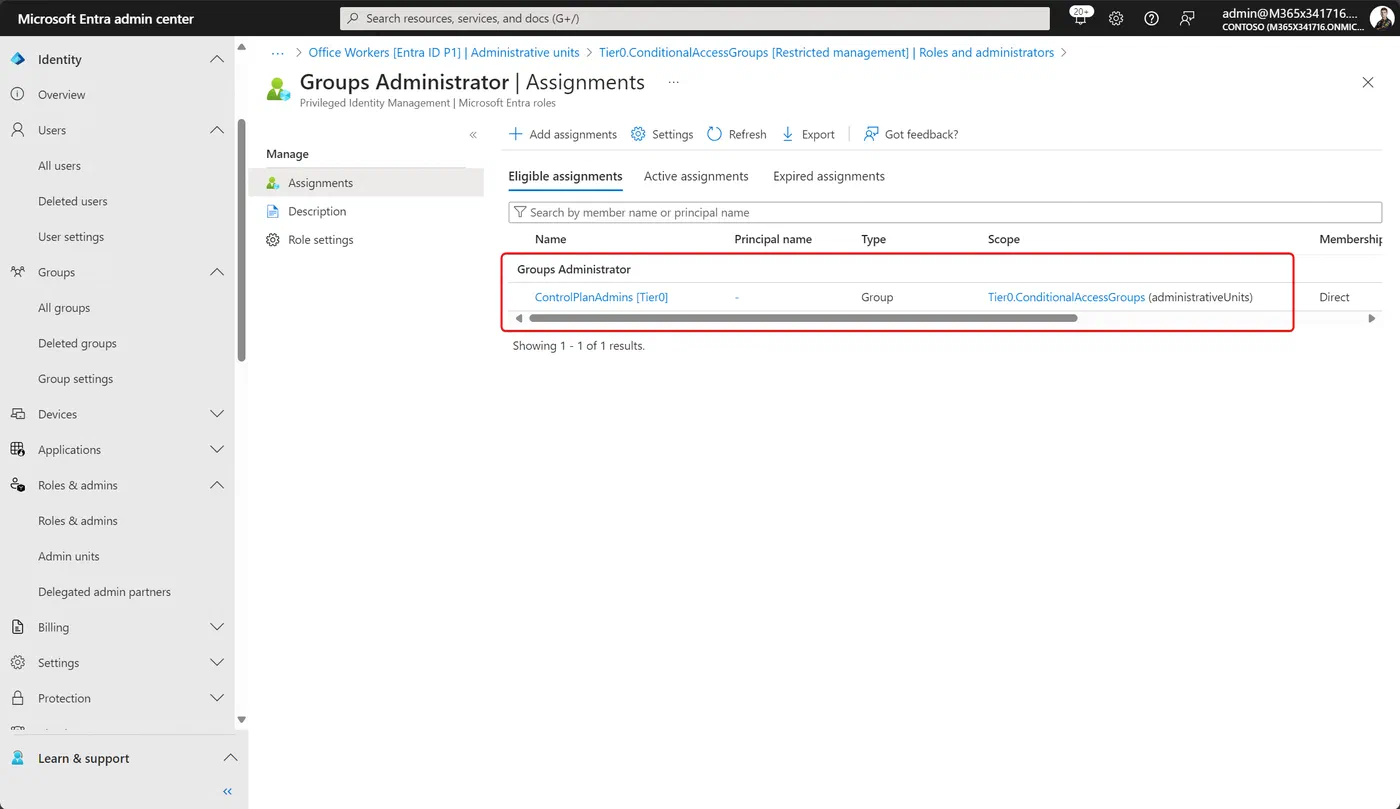Switch to Expired assignments tab
Screen dimensions: 1400x809
829,176
